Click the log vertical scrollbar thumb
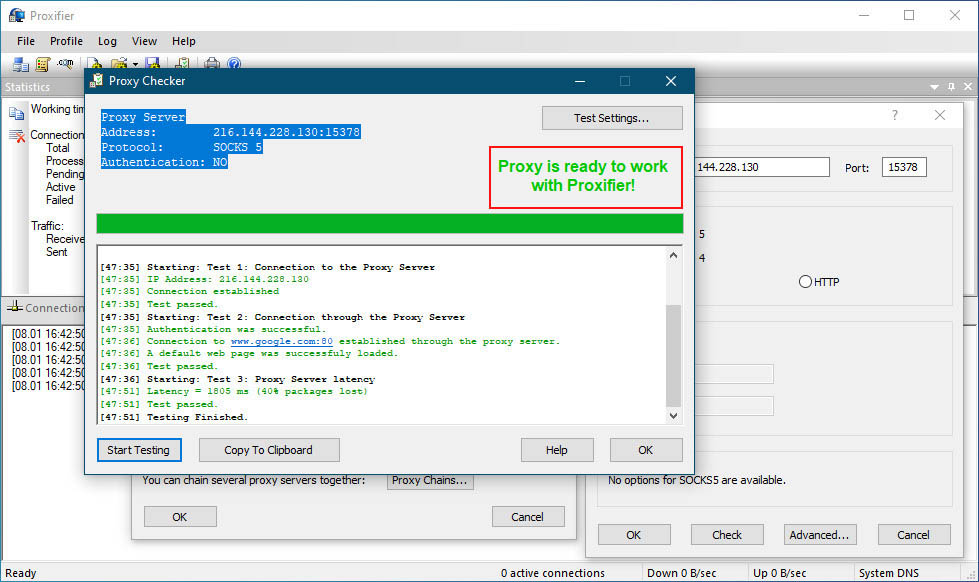This screenshot has width=979, height=582. [673, 356]
